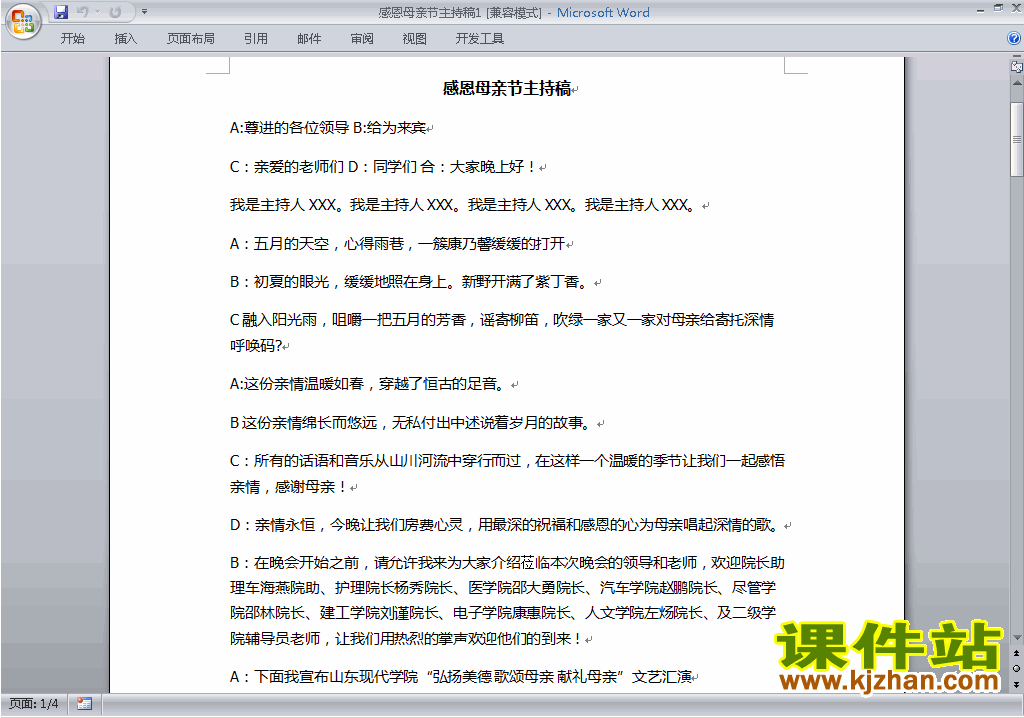
Task: Click the line A:这份亲情温暖如春
Action: point(370,383)
